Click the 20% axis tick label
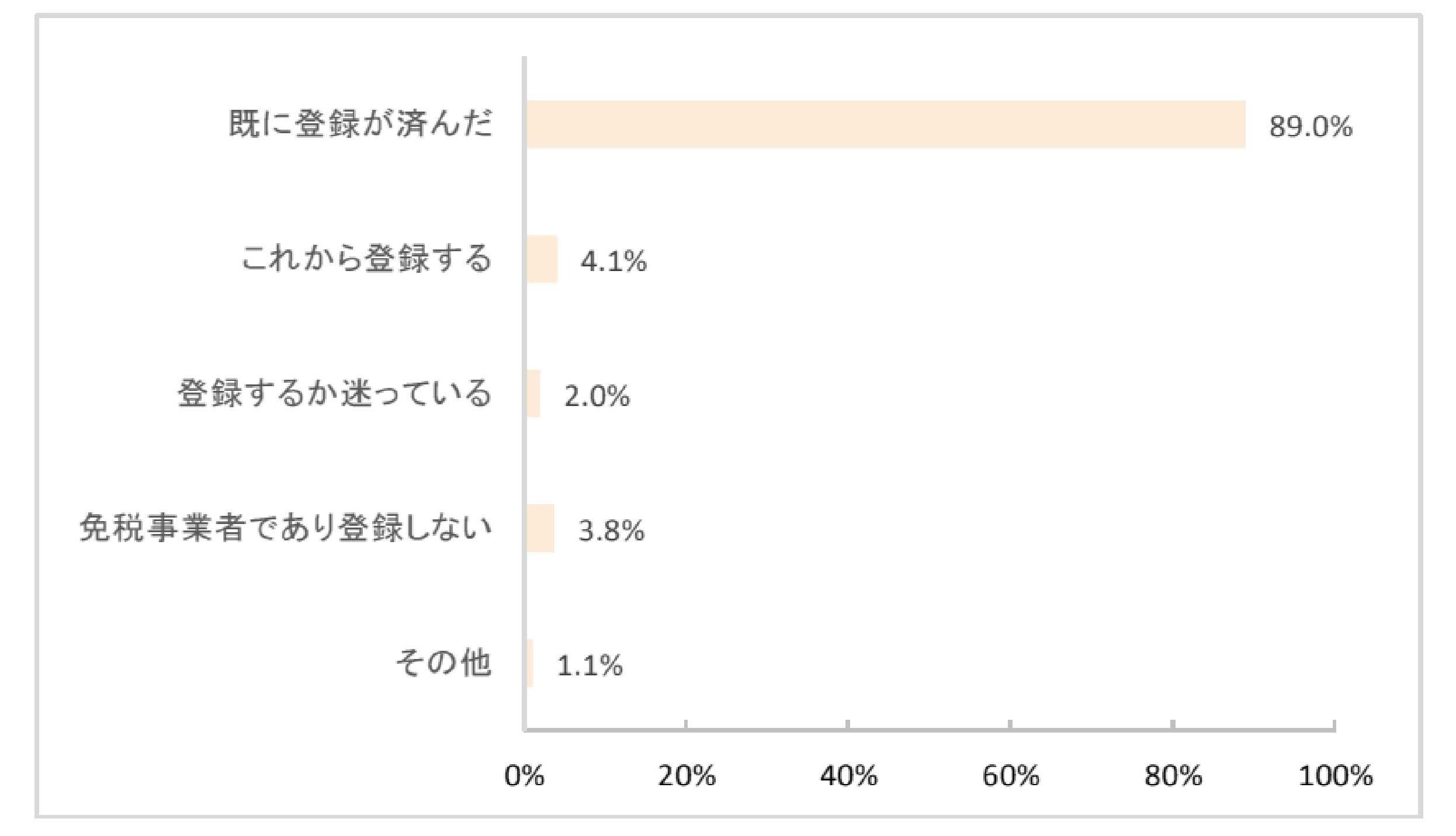 [x=687, y=776]
